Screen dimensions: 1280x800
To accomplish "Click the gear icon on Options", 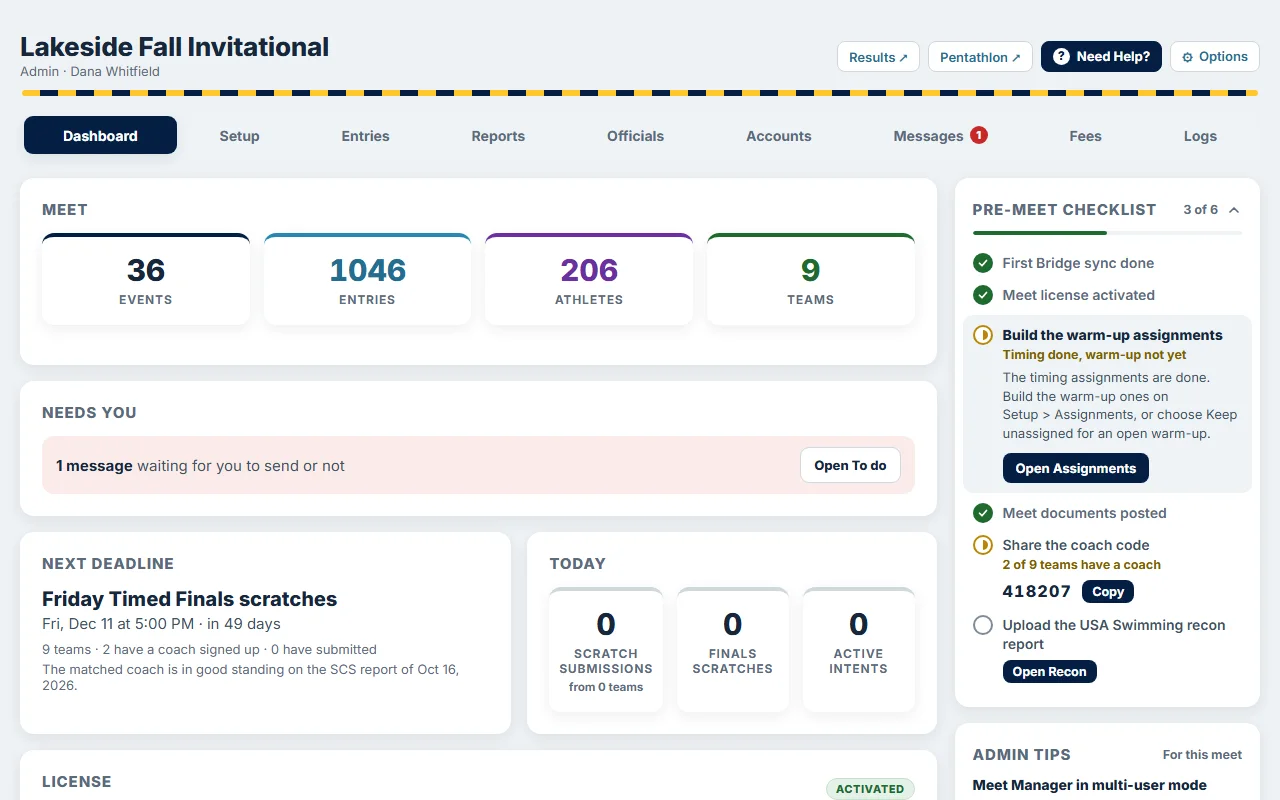I will [x=1188, y=57].
